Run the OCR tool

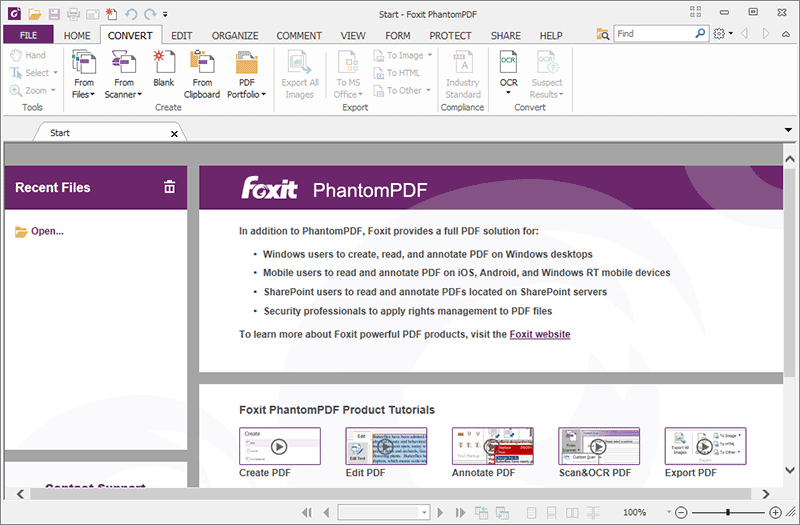coord(508,72)
